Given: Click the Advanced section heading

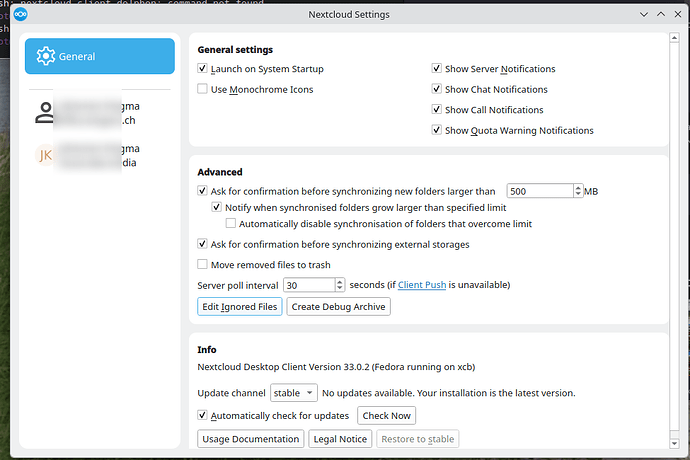Looking at the screenshot, I should point(220,172).
